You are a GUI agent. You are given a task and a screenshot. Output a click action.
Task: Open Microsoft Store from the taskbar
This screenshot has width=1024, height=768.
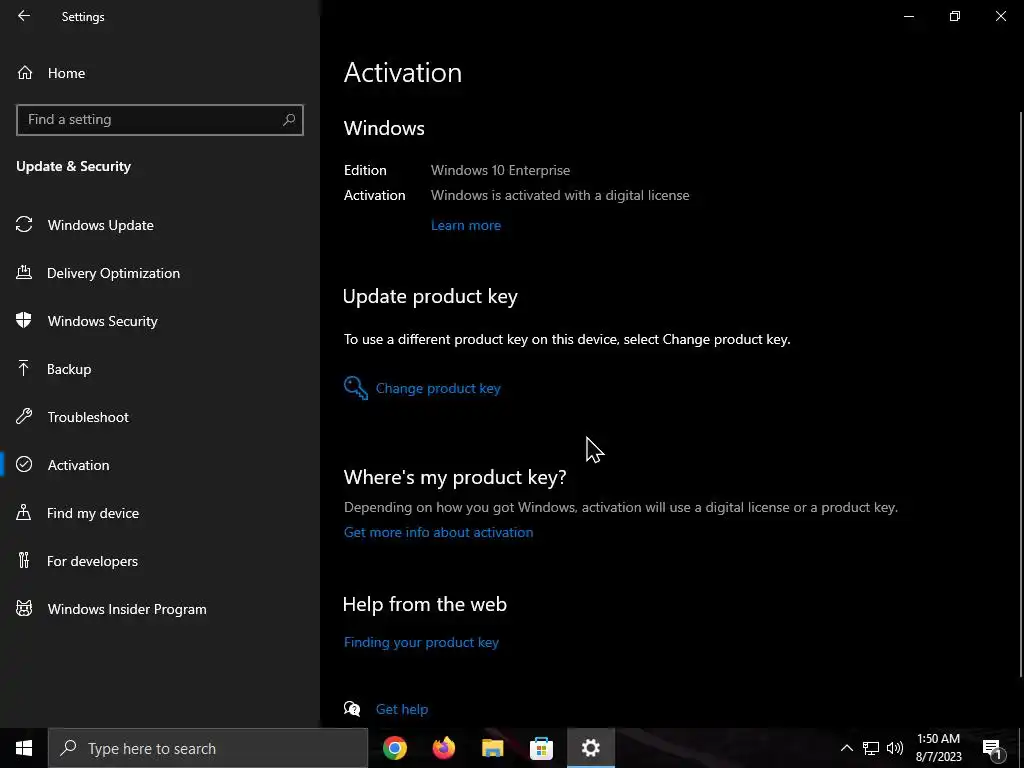[541, 748]
